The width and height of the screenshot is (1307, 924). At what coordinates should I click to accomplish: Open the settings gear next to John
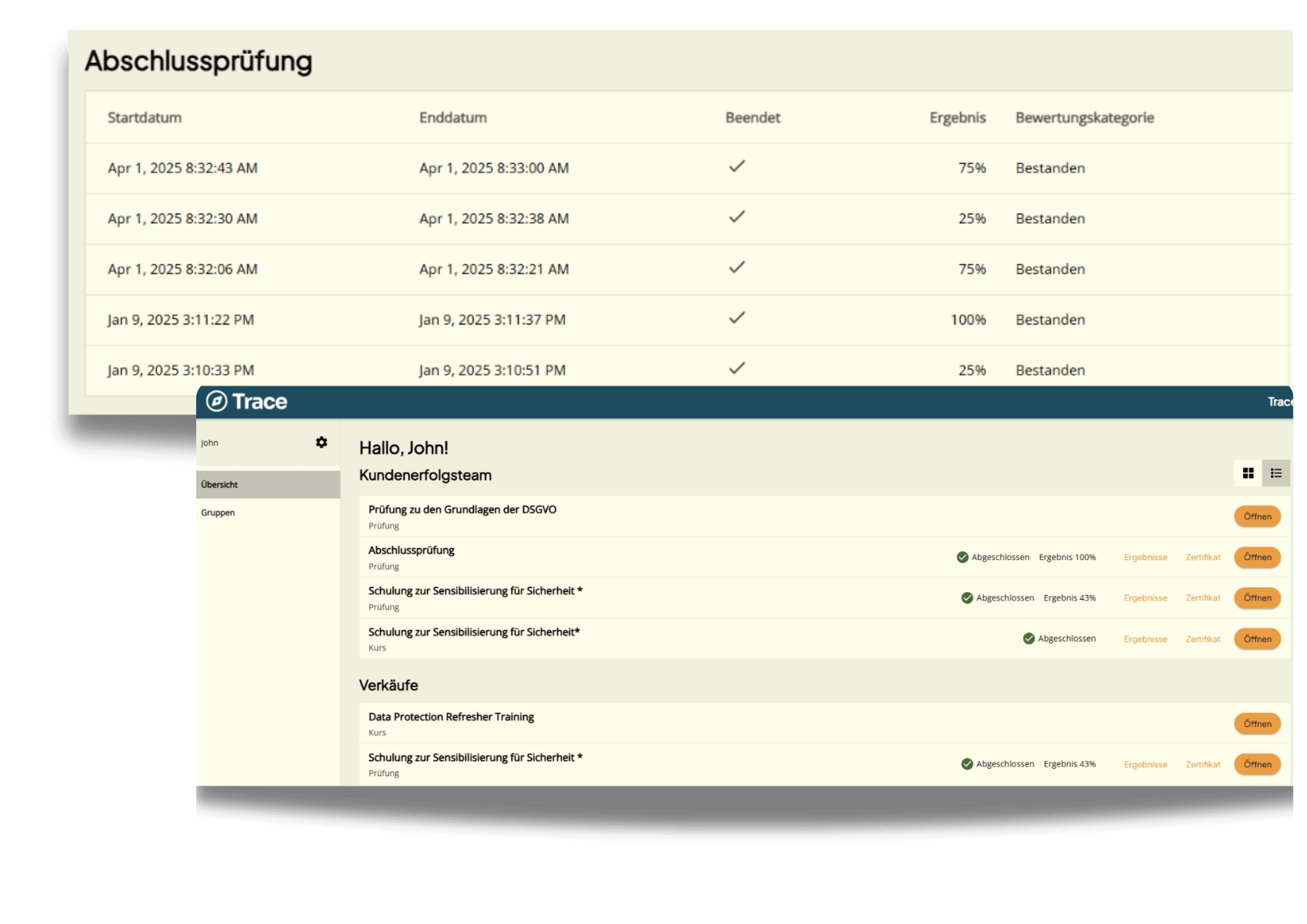[x=321, y=442]
